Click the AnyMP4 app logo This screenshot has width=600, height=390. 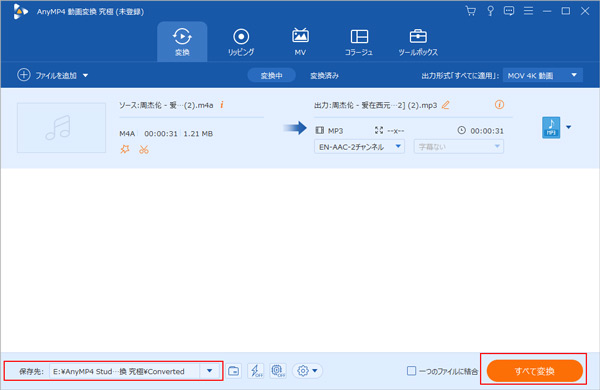(x=20, y=11)
